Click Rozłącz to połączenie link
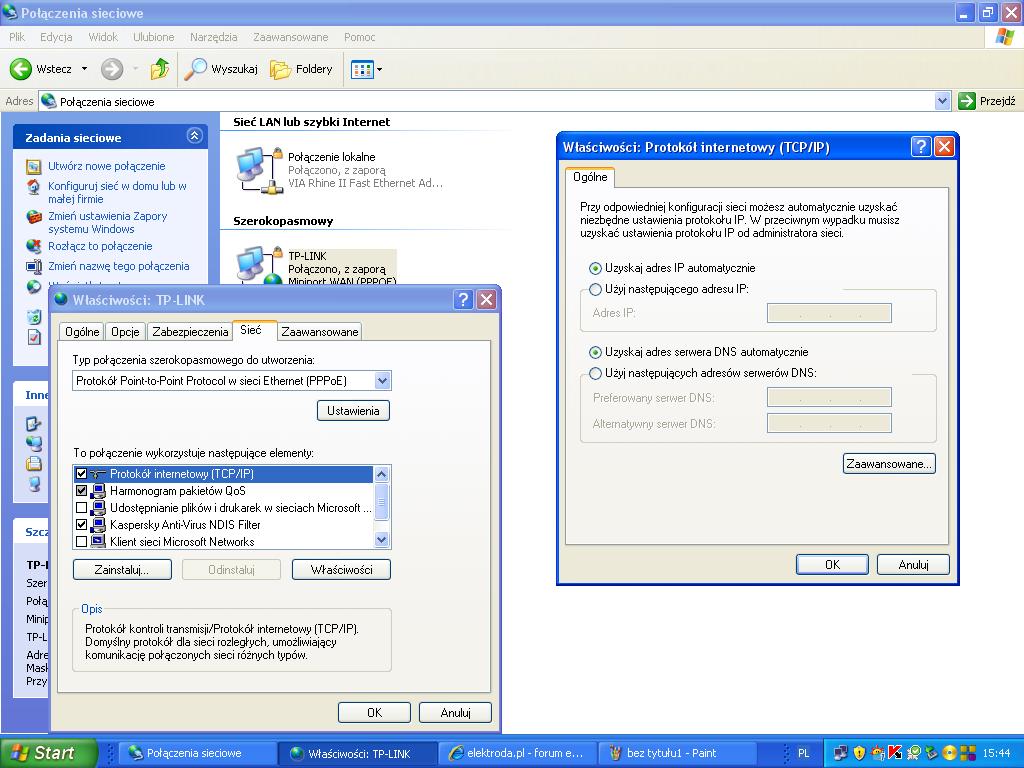This screenshot has height=768, width=1024. pos(100,246)
